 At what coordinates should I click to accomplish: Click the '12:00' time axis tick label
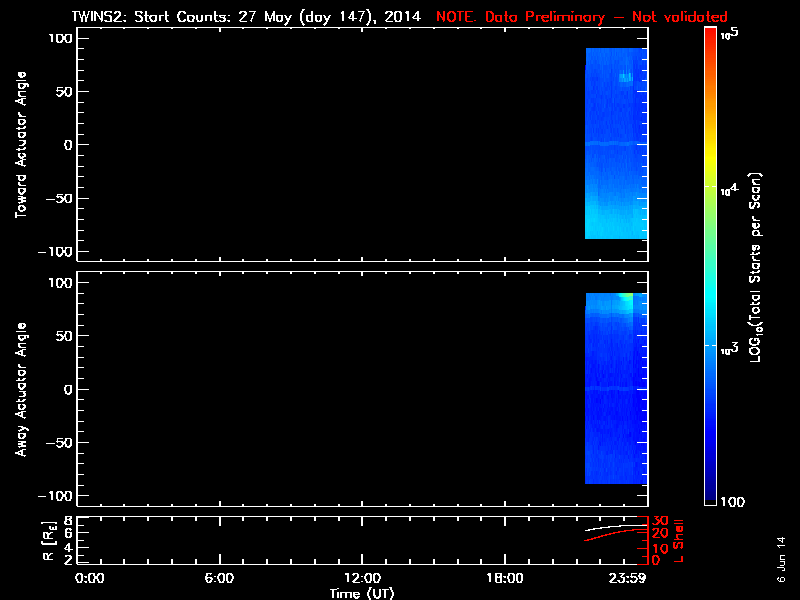tap(362, 578)
